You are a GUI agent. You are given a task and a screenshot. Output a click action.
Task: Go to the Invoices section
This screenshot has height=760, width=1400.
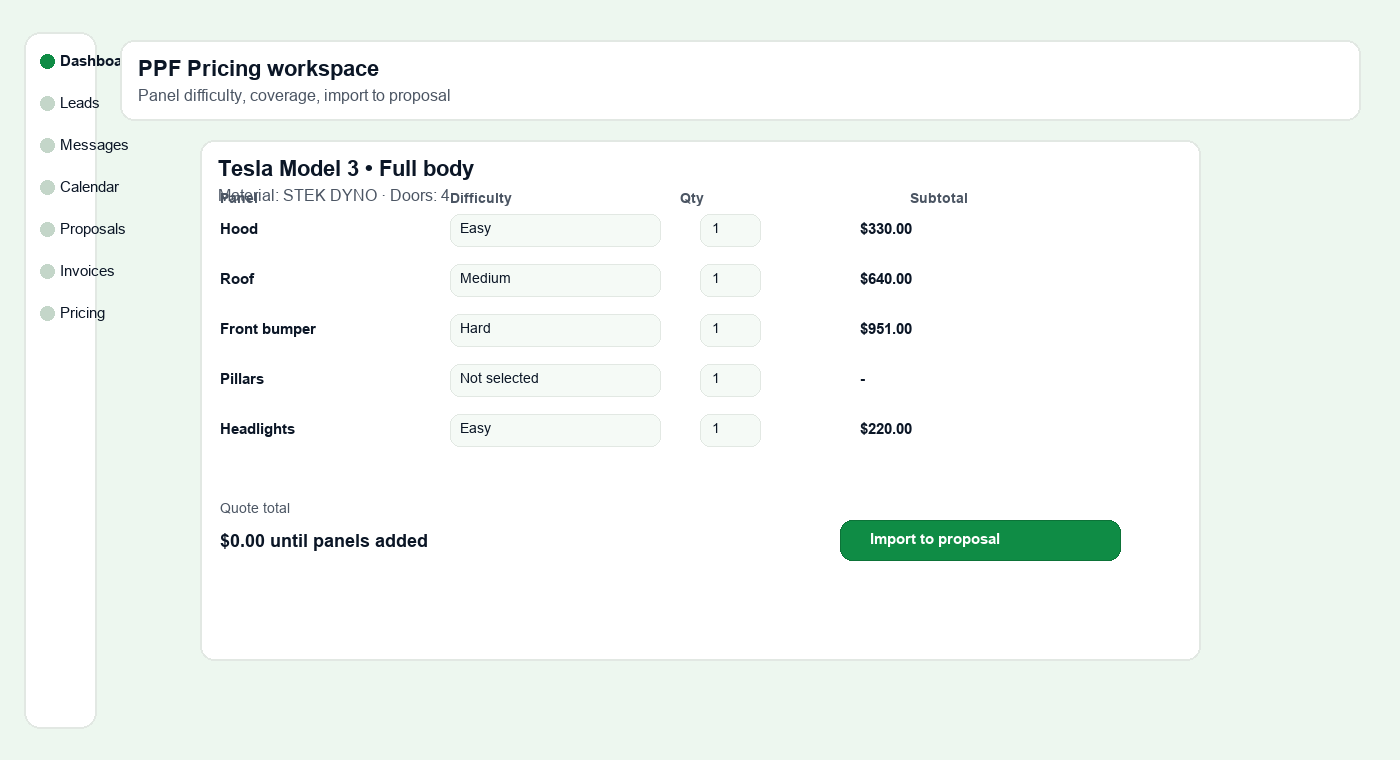[x=87, y=271]
